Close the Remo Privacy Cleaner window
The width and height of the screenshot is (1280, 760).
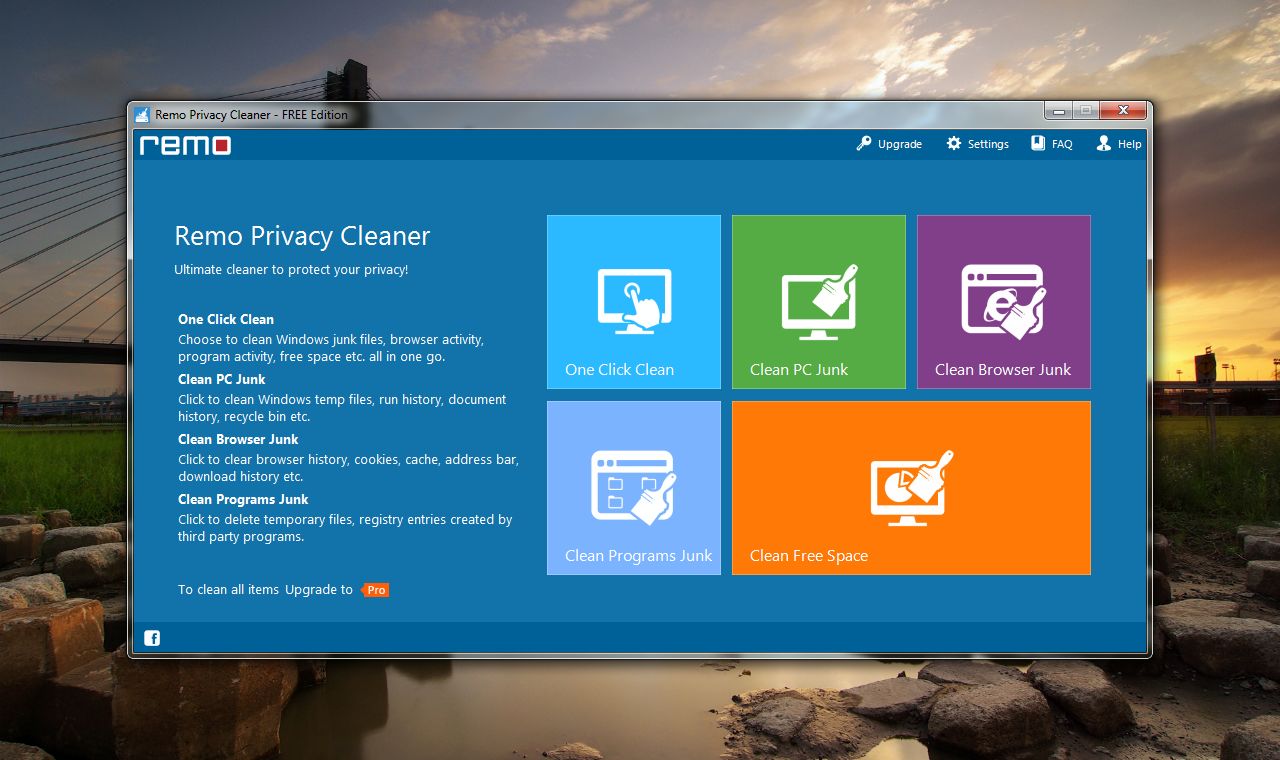tap(1124, 110)
